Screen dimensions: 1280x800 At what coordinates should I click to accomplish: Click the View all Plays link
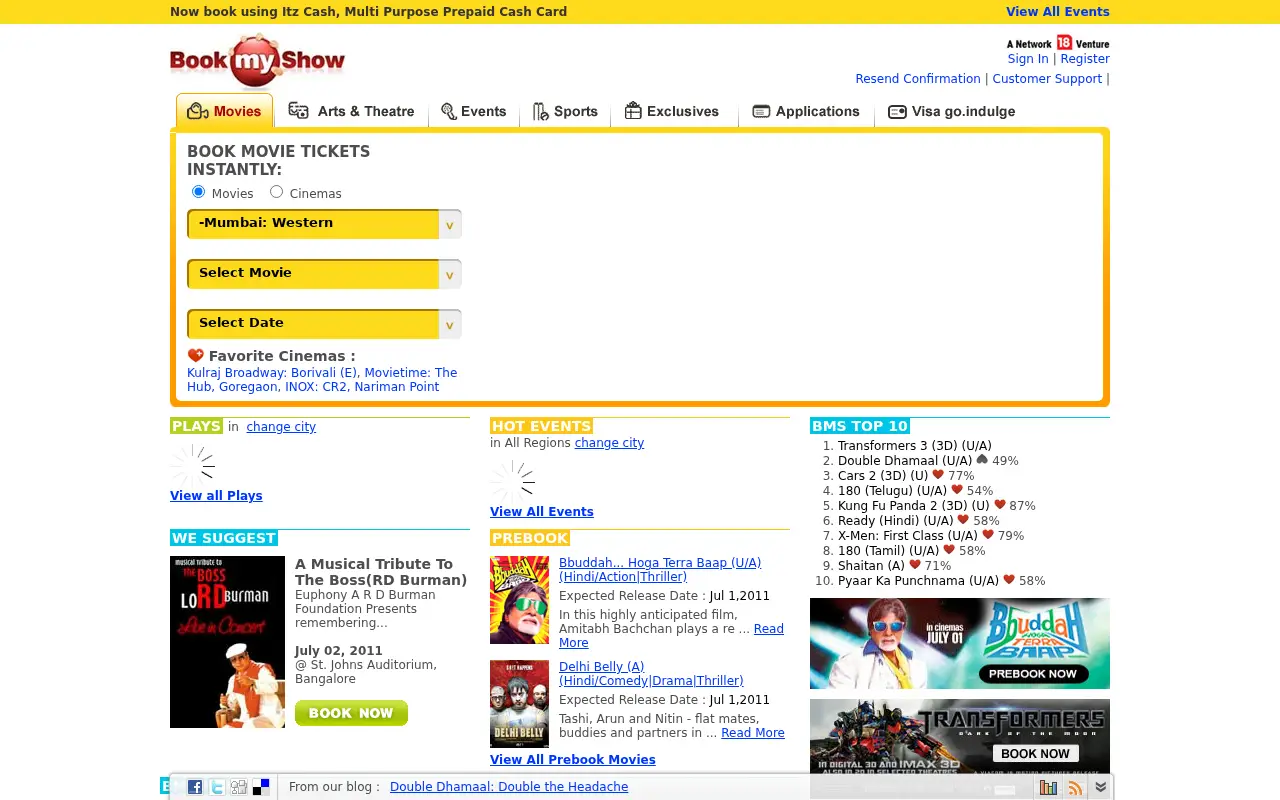tap(216, 496)
